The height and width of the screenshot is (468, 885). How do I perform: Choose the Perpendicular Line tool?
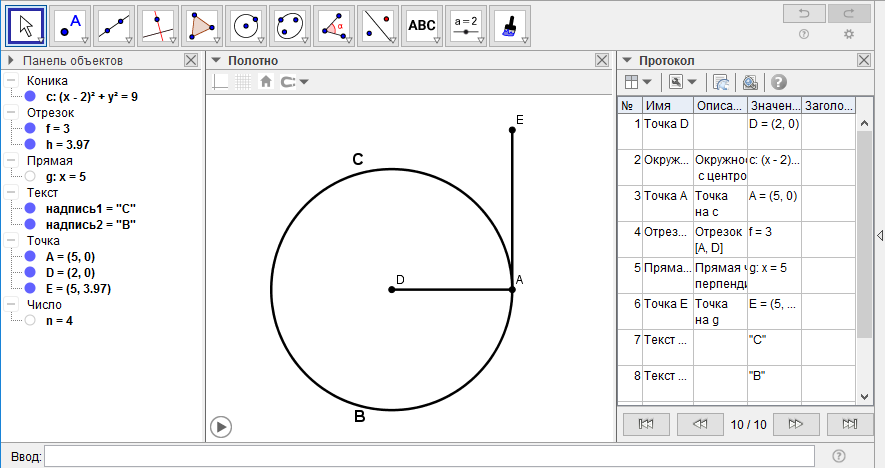coord(157,26)
